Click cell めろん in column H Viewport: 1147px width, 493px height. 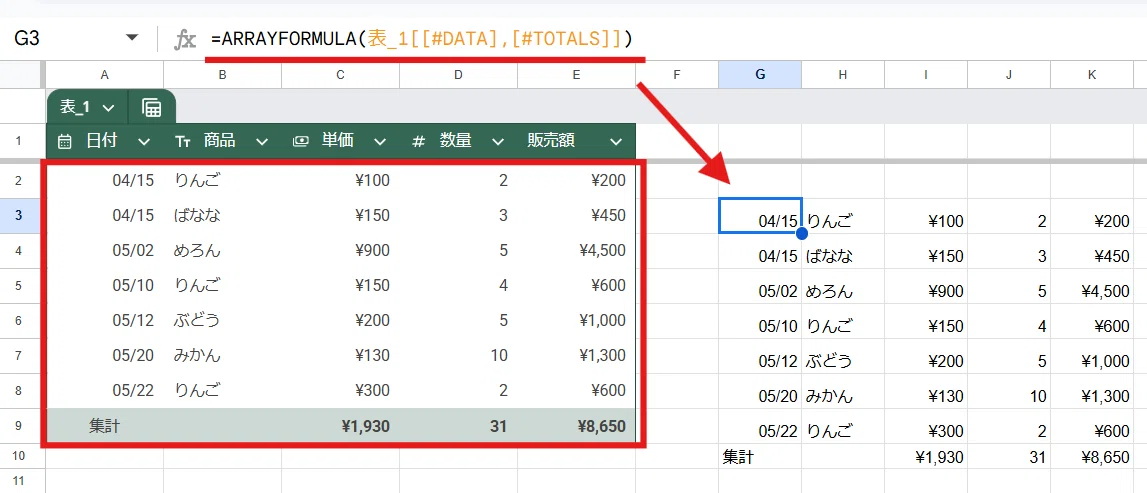(x=829, y=291)
